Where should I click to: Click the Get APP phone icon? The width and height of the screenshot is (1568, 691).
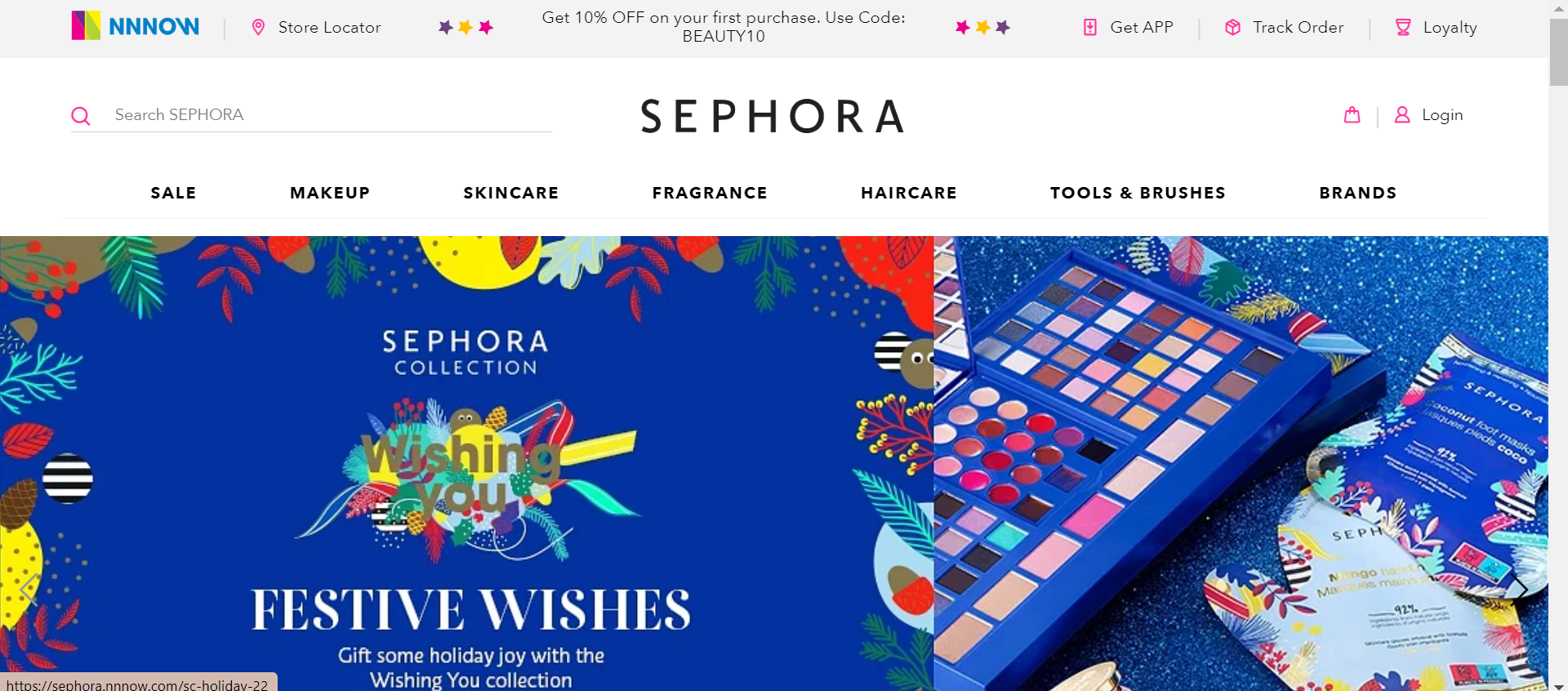point(1090,27)
